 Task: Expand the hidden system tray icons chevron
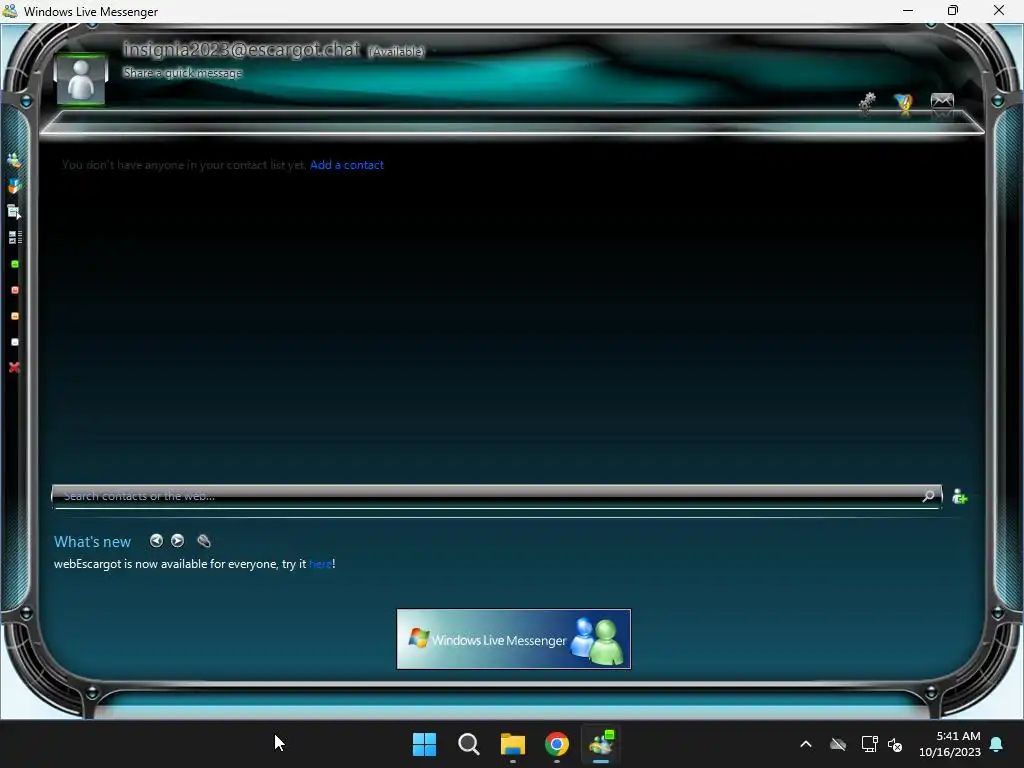tap(806, 744)
